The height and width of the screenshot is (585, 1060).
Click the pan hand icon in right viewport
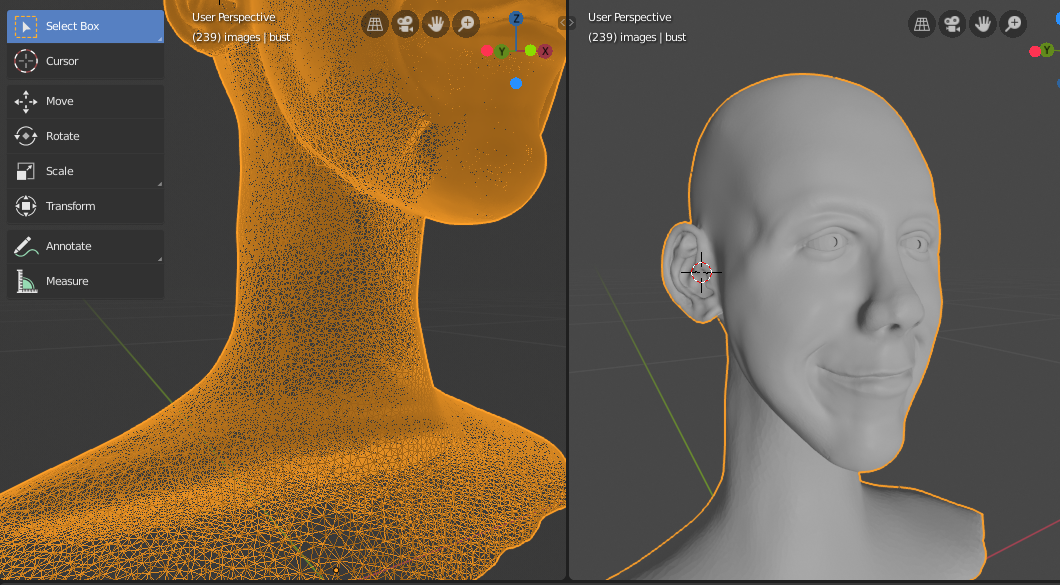click(x=982, y=24)
